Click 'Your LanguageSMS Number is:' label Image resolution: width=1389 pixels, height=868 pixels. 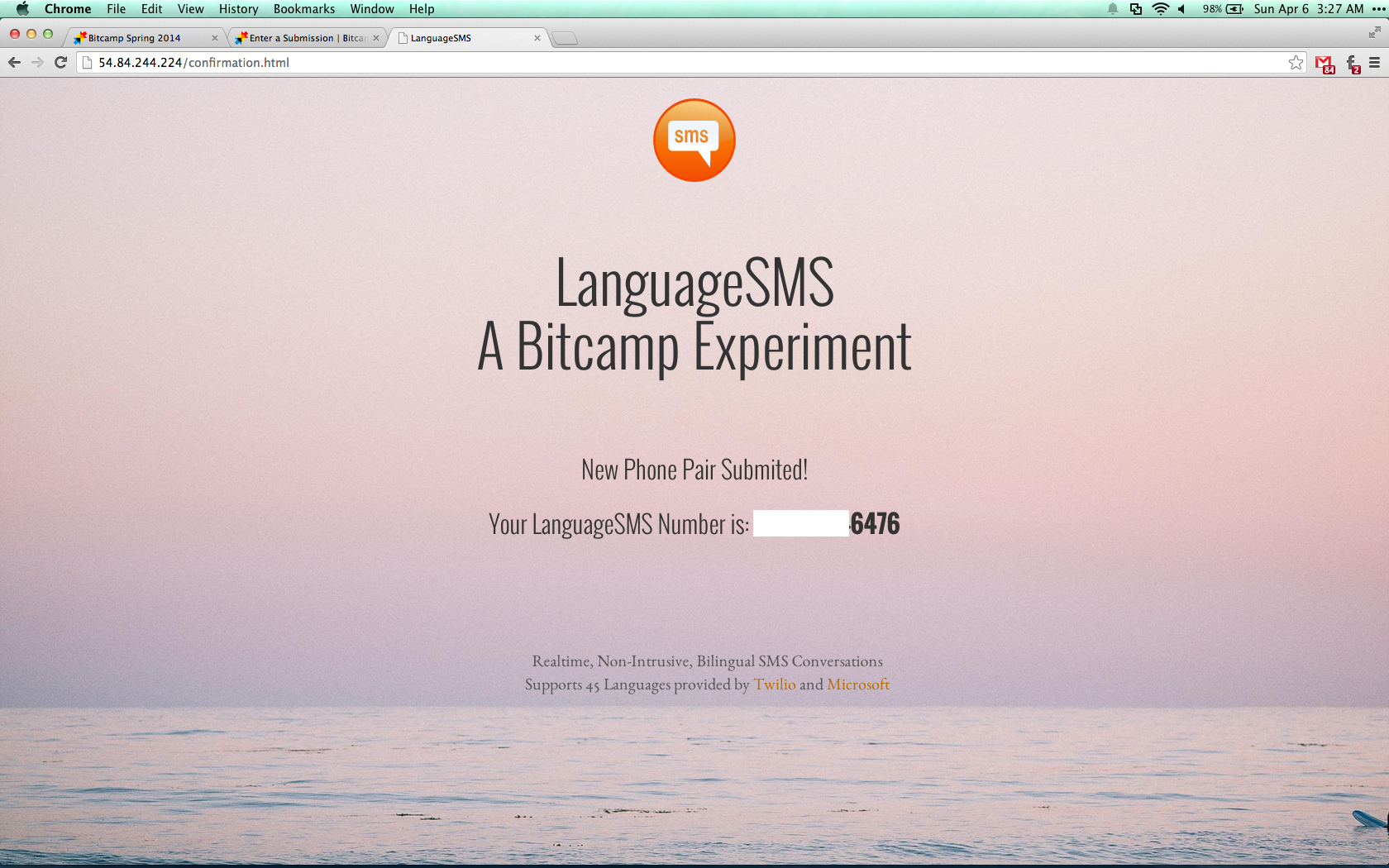(618, 524)
